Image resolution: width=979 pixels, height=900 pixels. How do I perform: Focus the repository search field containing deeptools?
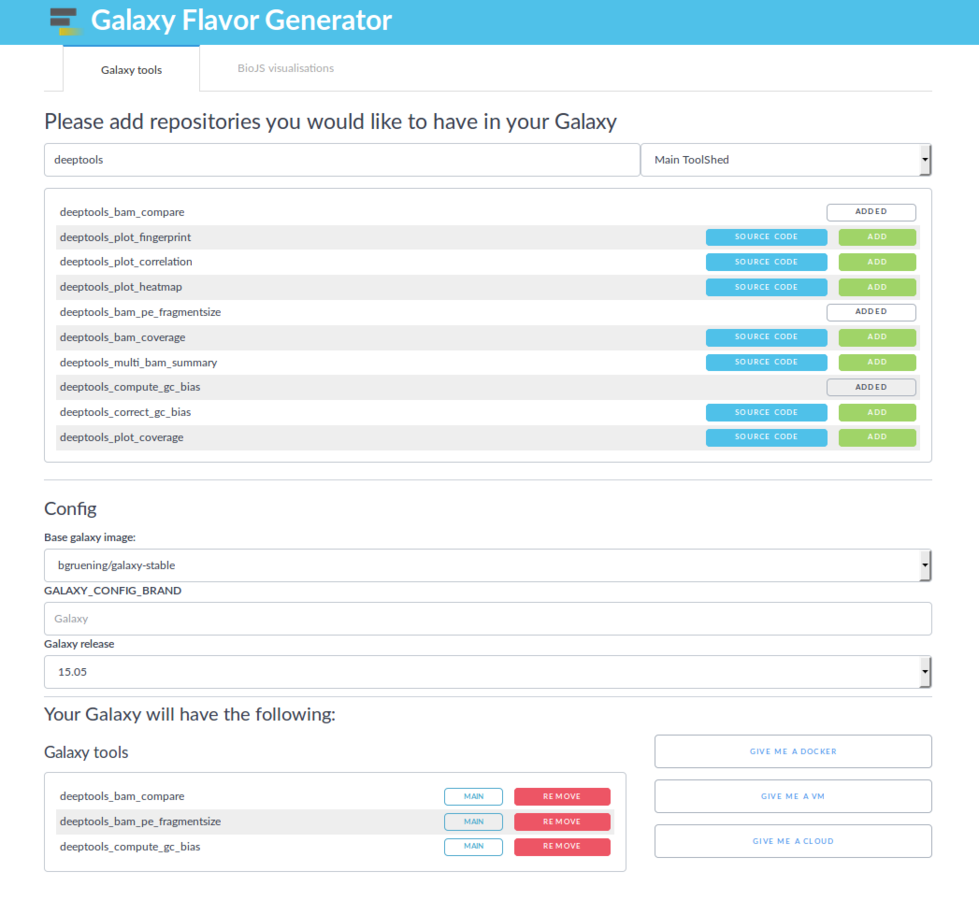tap(342, 160)
